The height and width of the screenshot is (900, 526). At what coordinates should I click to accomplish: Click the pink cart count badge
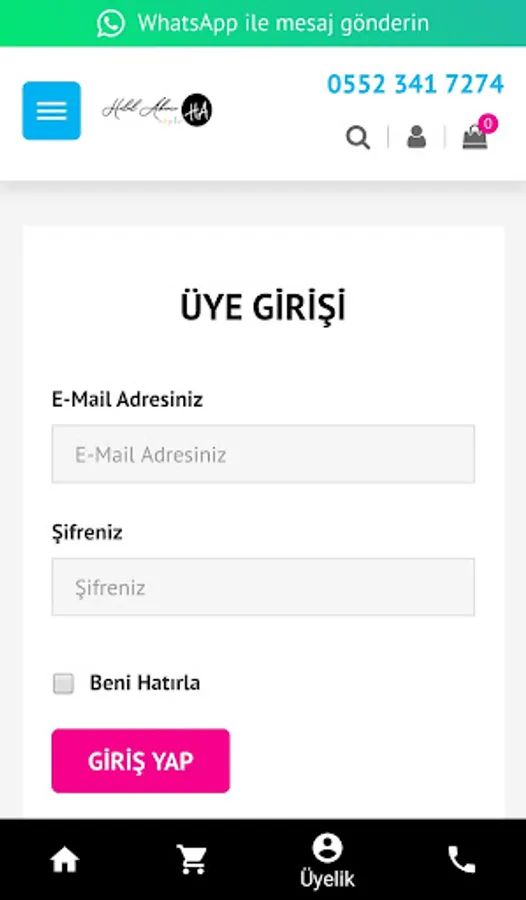click(x=488, y=123)
